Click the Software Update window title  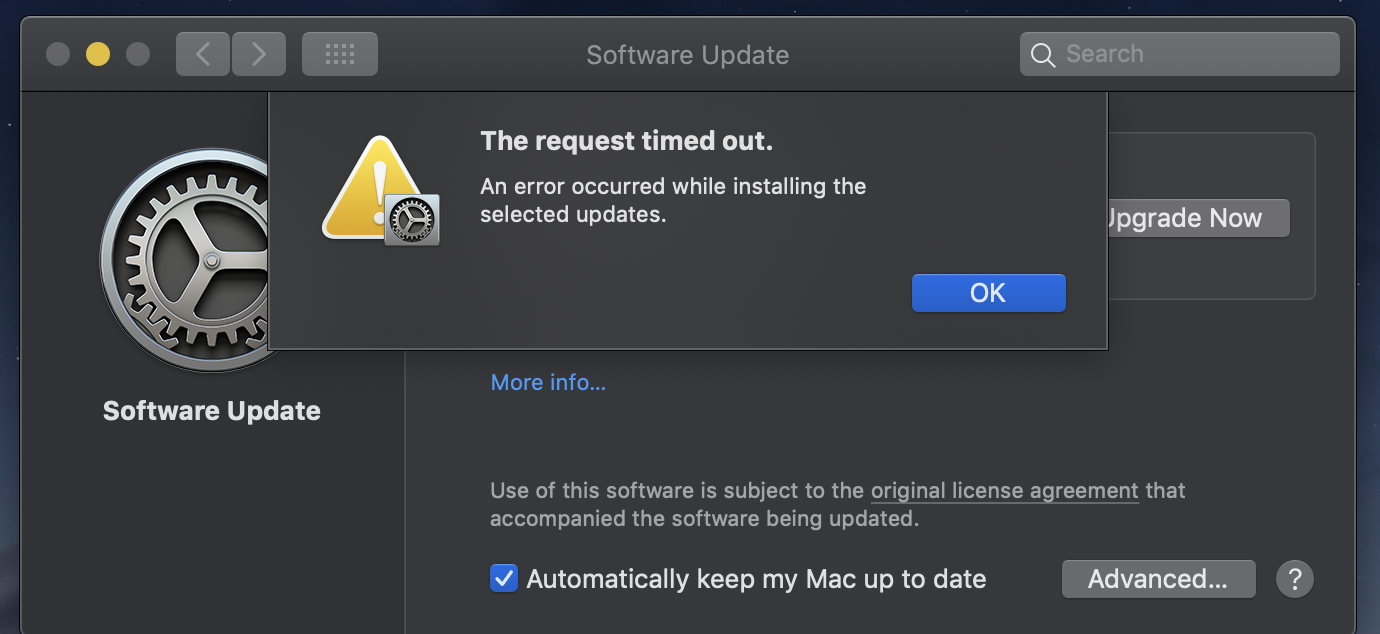(687, 55)
